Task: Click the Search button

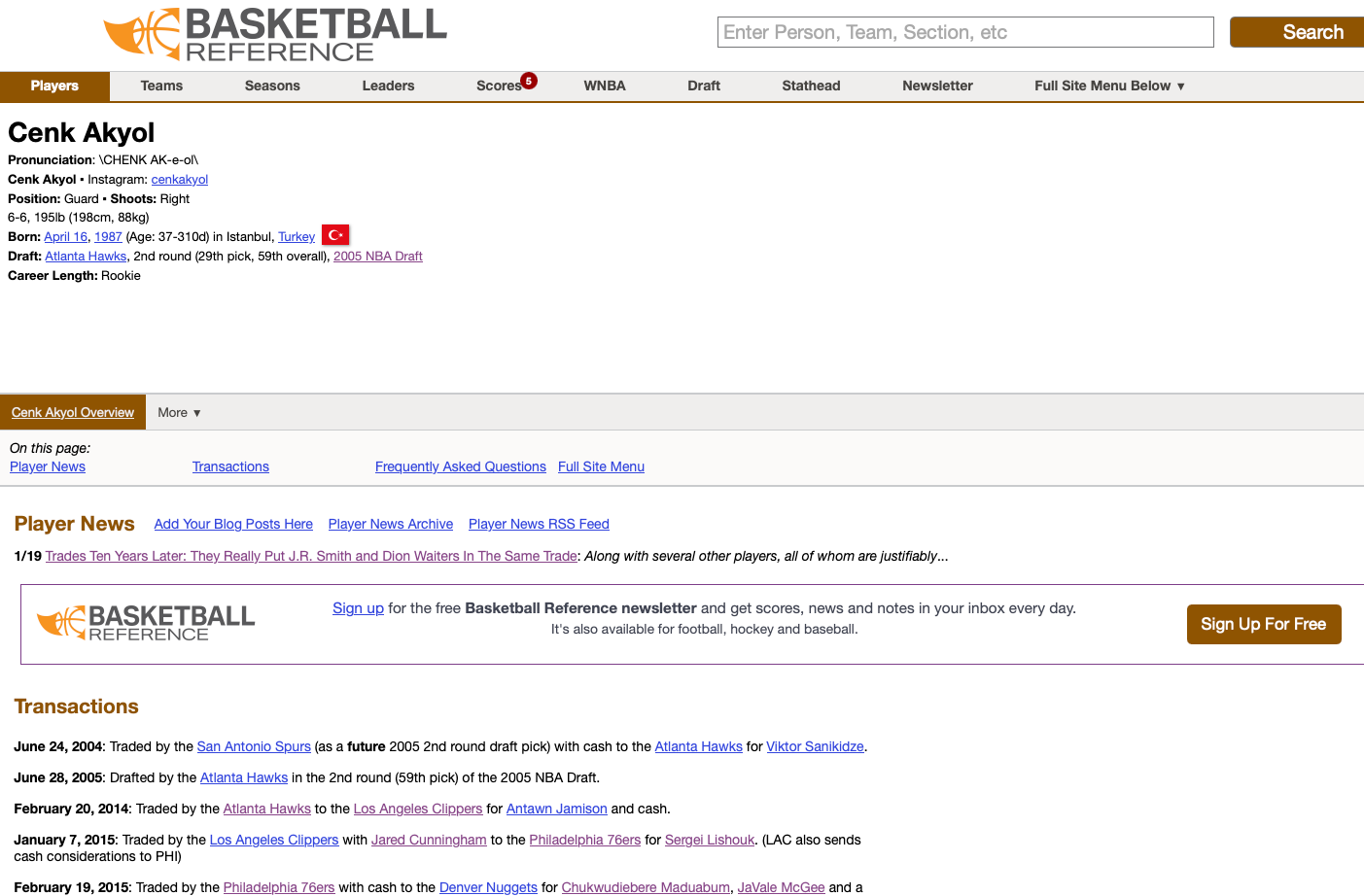Action: coord(1297,32)
